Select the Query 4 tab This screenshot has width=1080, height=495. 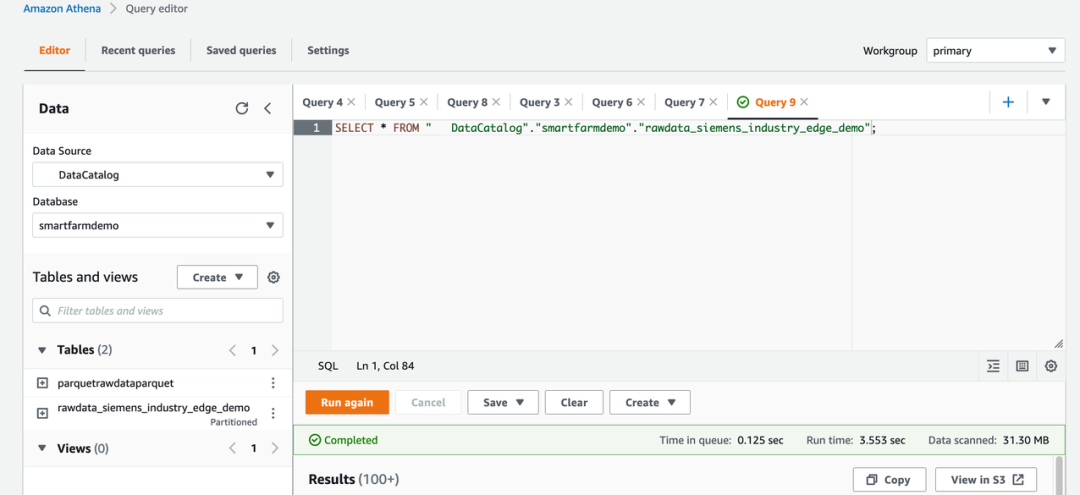(x=322, y=102)
